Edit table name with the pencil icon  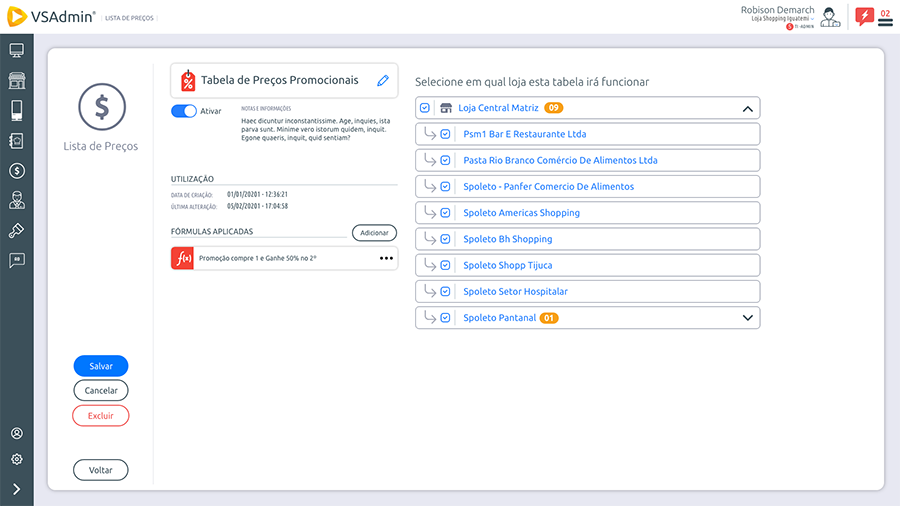click(x=382, y=81)
